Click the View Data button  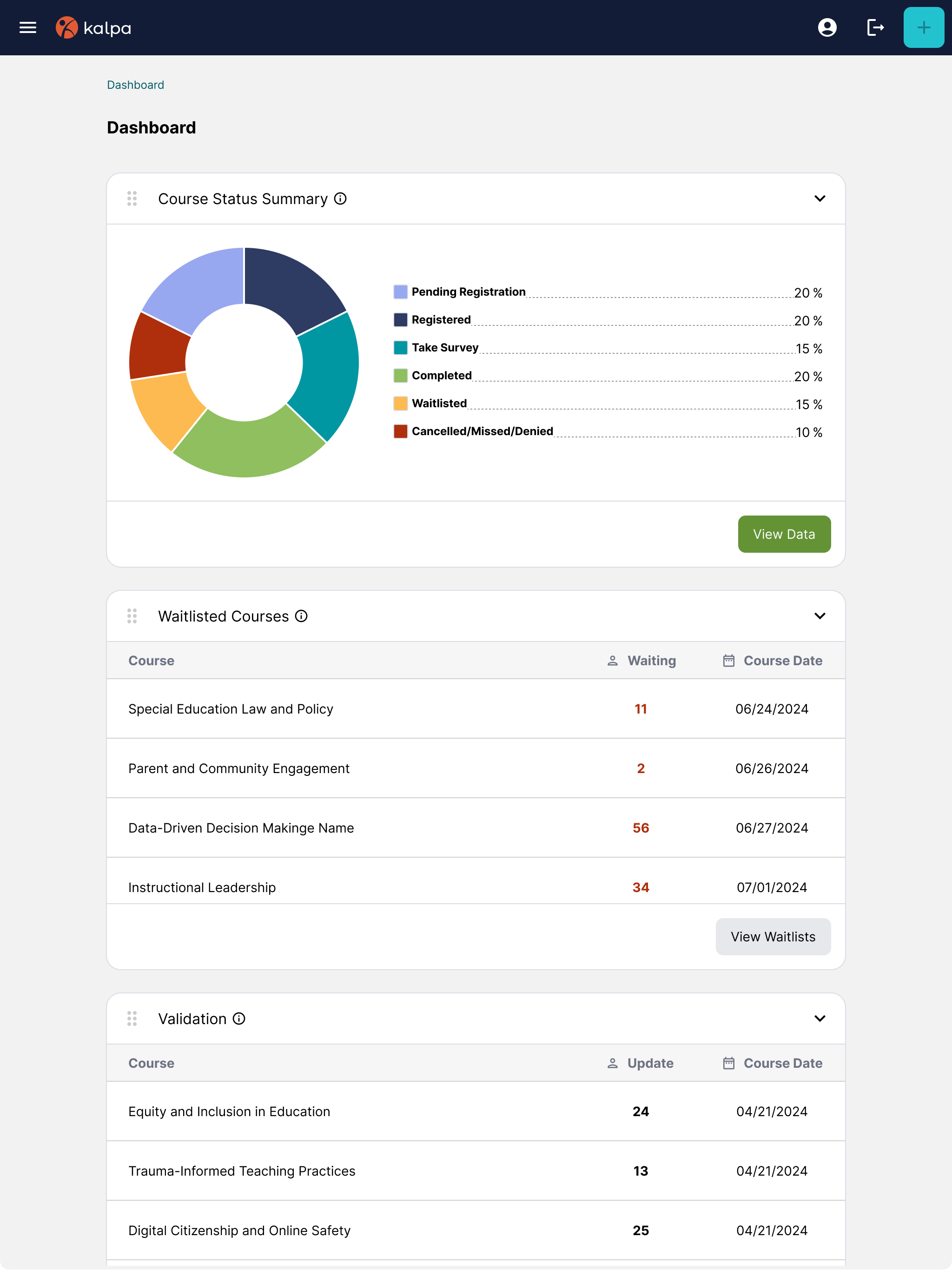point(784,534)
